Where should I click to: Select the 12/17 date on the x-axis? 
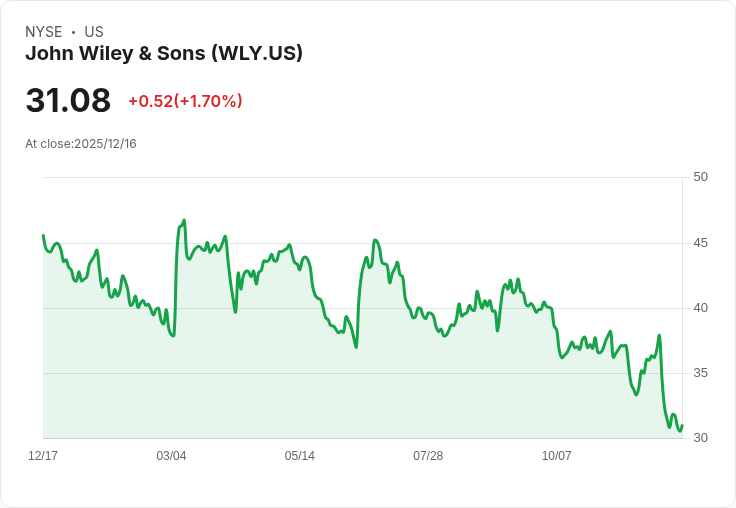tap(43, 456)
